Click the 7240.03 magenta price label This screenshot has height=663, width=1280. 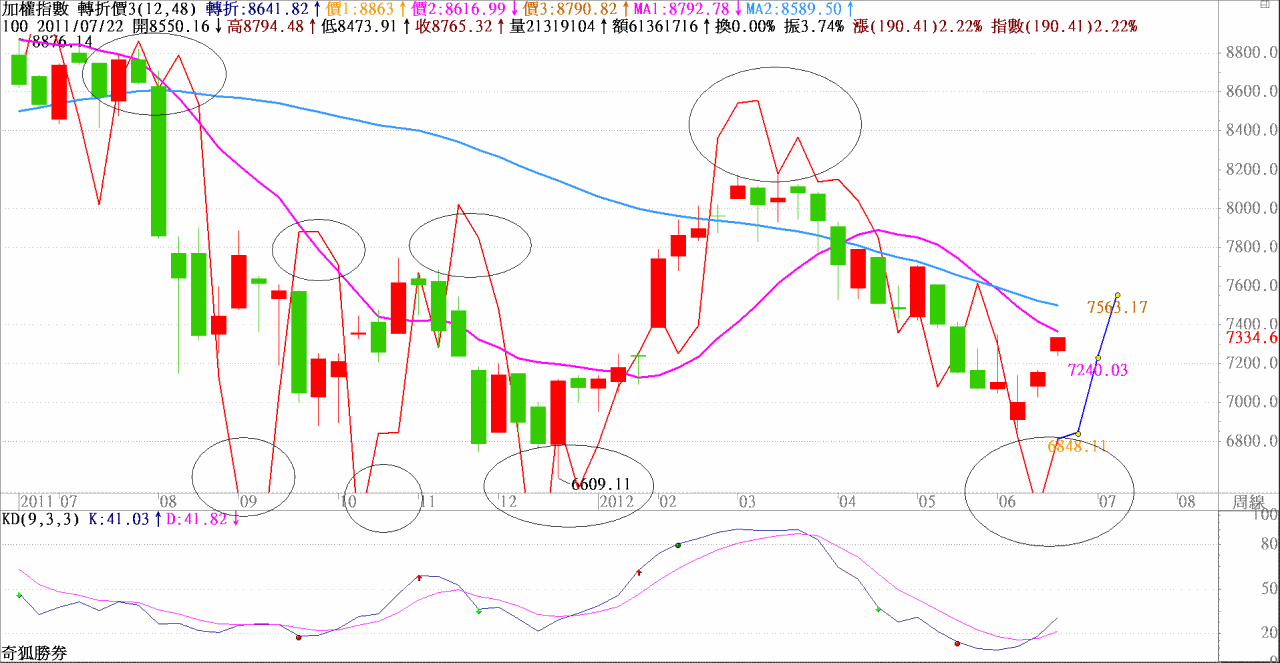click(1097, 370)
